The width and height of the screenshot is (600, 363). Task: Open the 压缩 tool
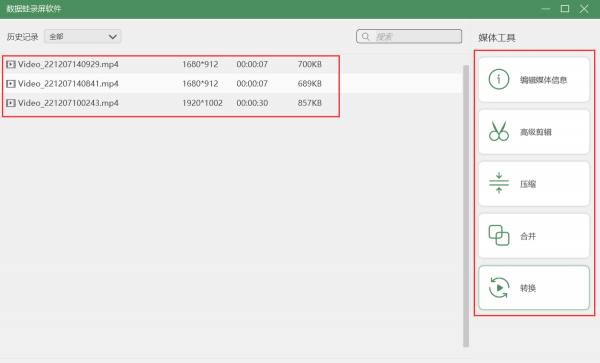(x=534, y=184)
